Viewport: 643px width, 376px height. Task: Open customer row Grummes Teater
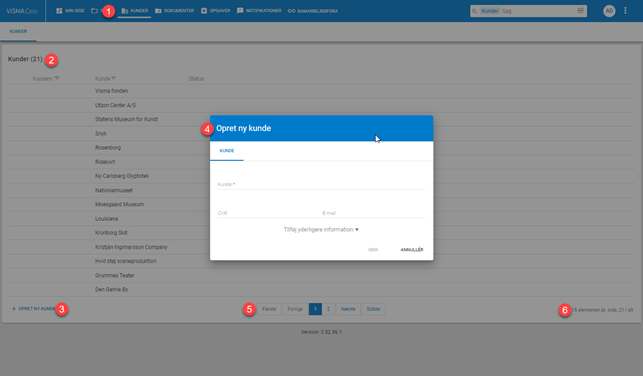[x=321, y=275]
